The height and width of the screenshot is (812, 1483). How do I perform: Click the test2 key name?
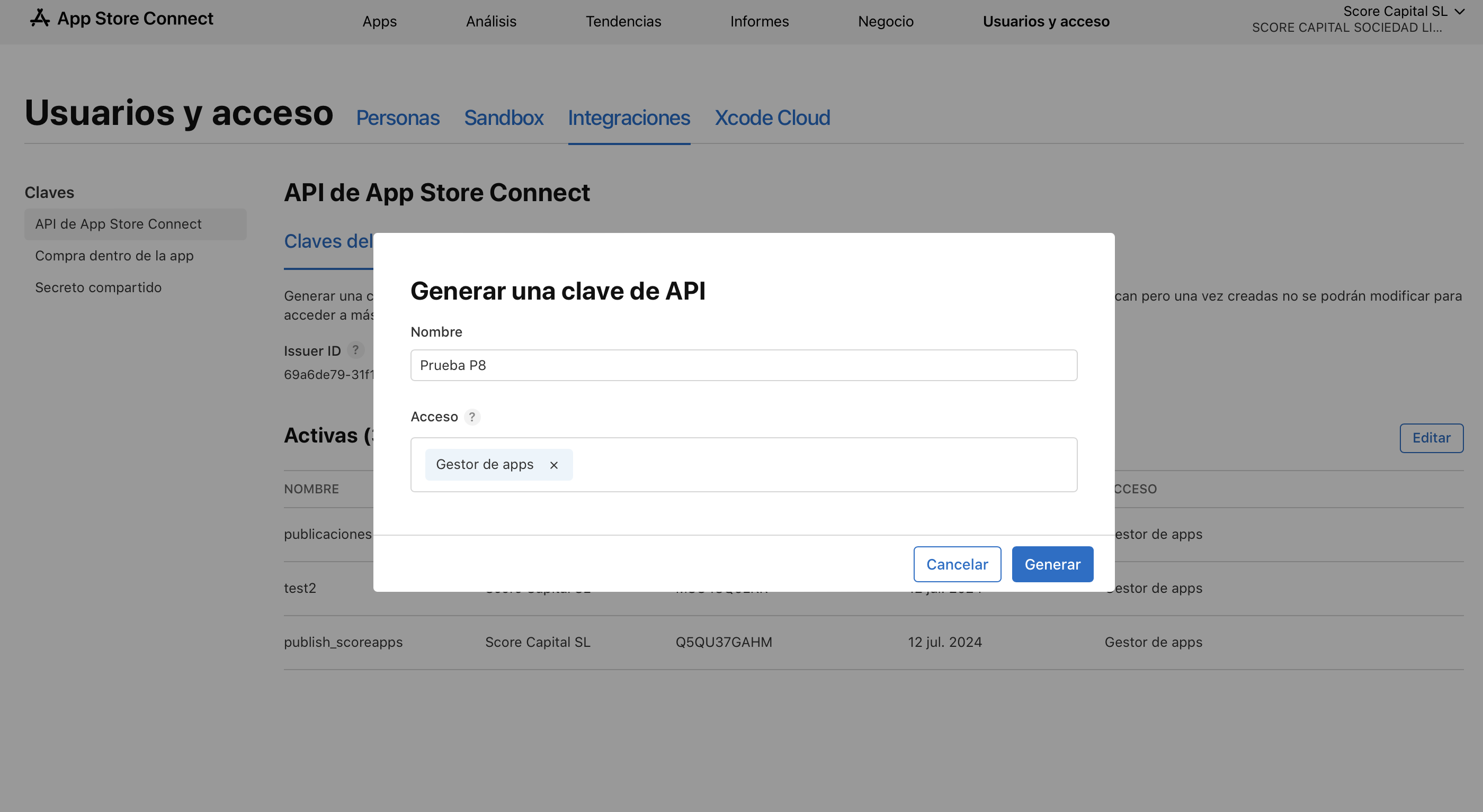point(300,588)
